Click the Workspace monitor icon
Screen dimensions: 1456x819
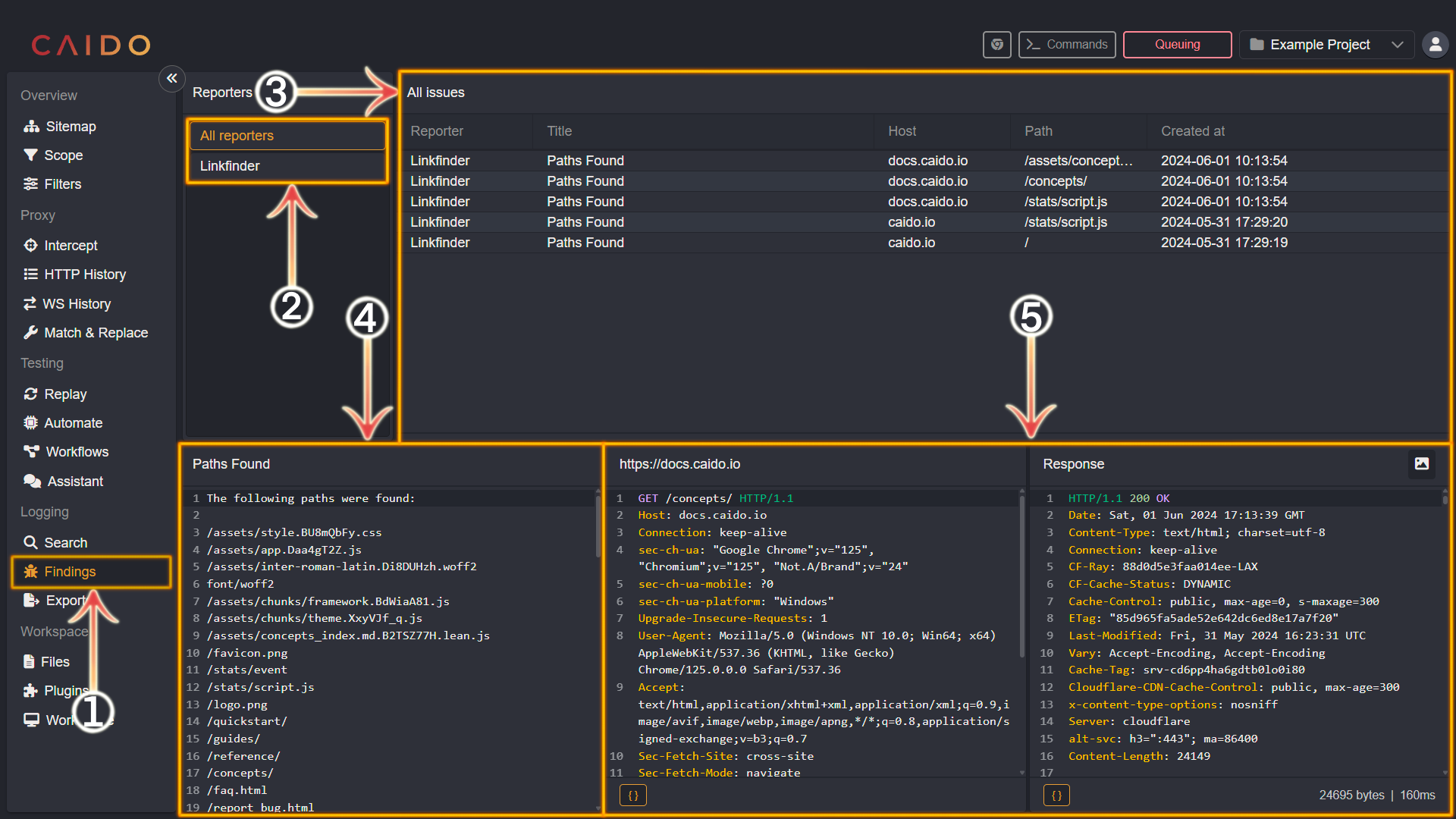[x=31, y=720]
